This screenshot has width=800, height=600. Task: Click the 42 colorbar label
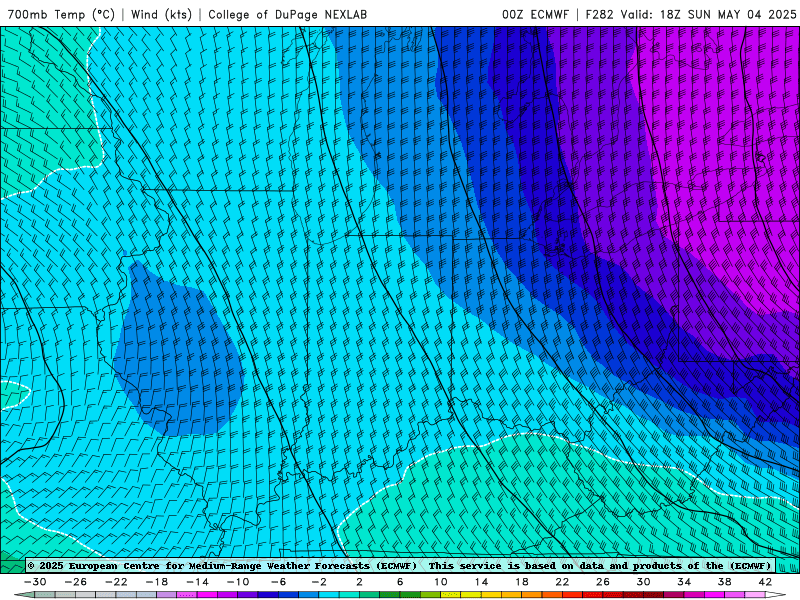click(765, 582)
